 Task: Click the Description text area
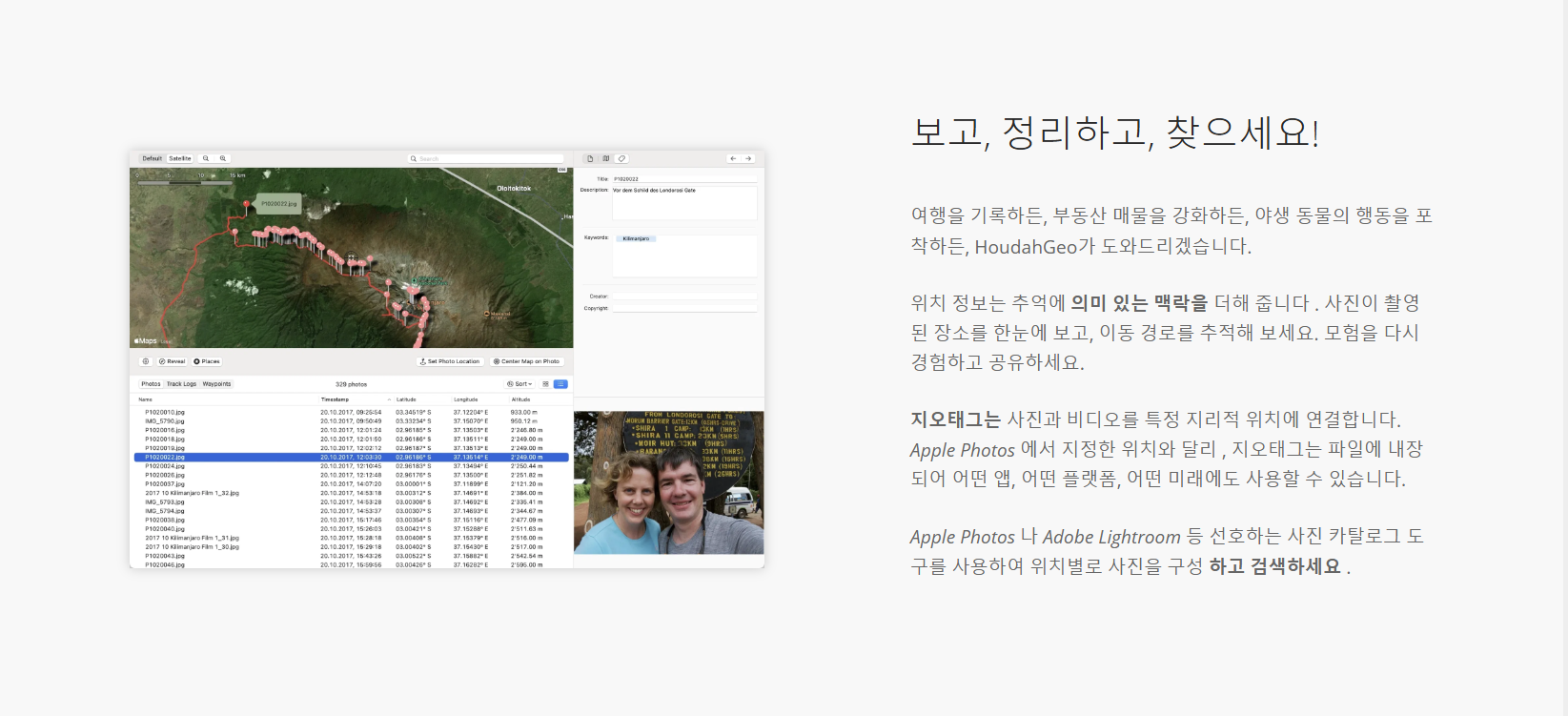click(684, 203)
